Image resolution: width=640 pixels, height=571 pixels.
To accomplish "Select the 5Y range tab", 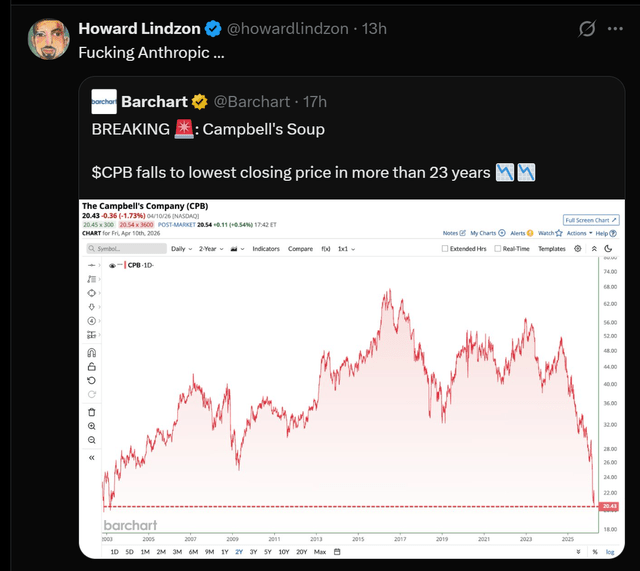I will pyautogui.click(x=267, y=551).
